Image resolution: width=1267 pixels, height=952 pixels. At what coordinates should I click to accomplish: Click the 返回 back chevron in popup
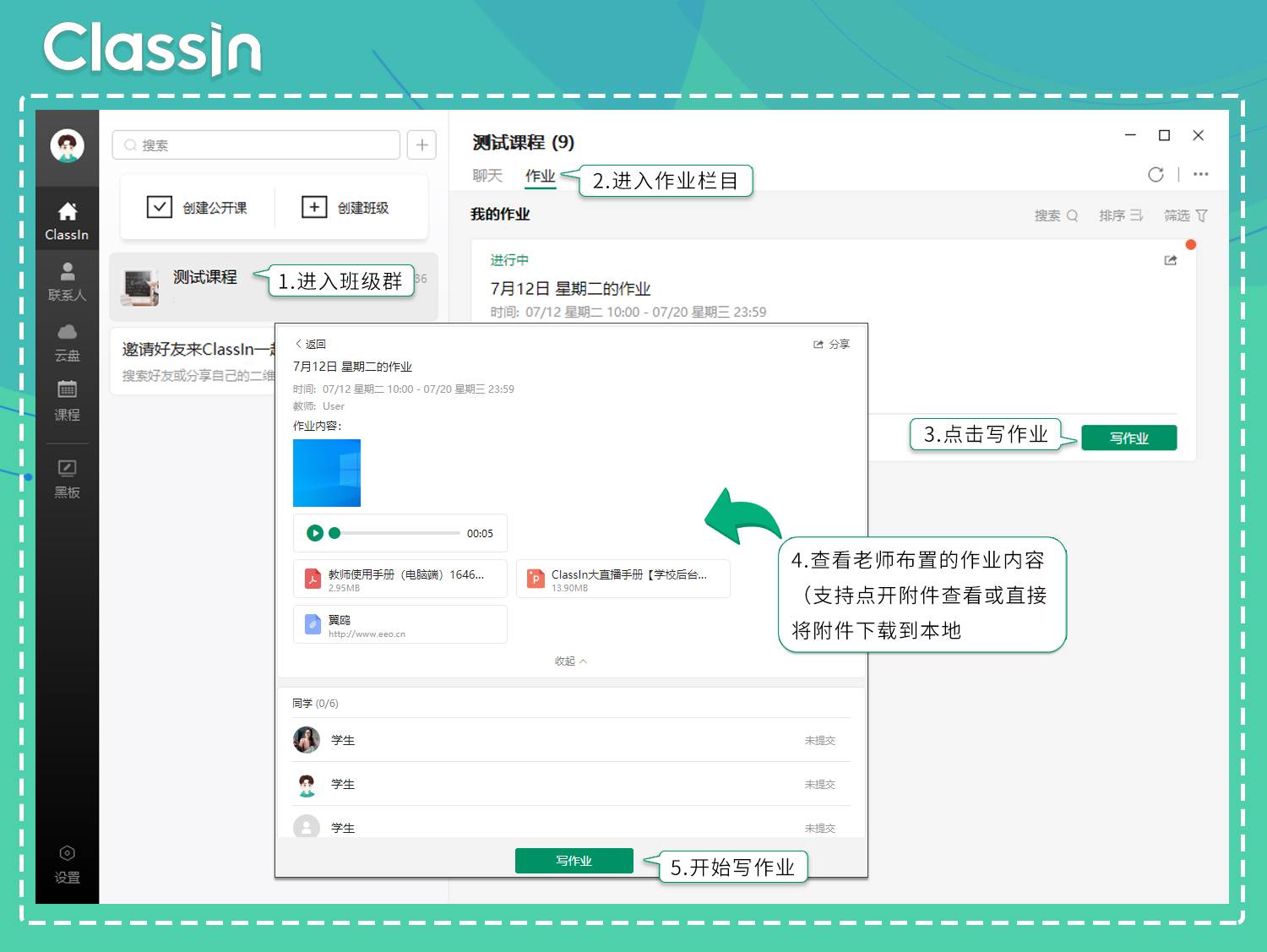pos(298,344)
